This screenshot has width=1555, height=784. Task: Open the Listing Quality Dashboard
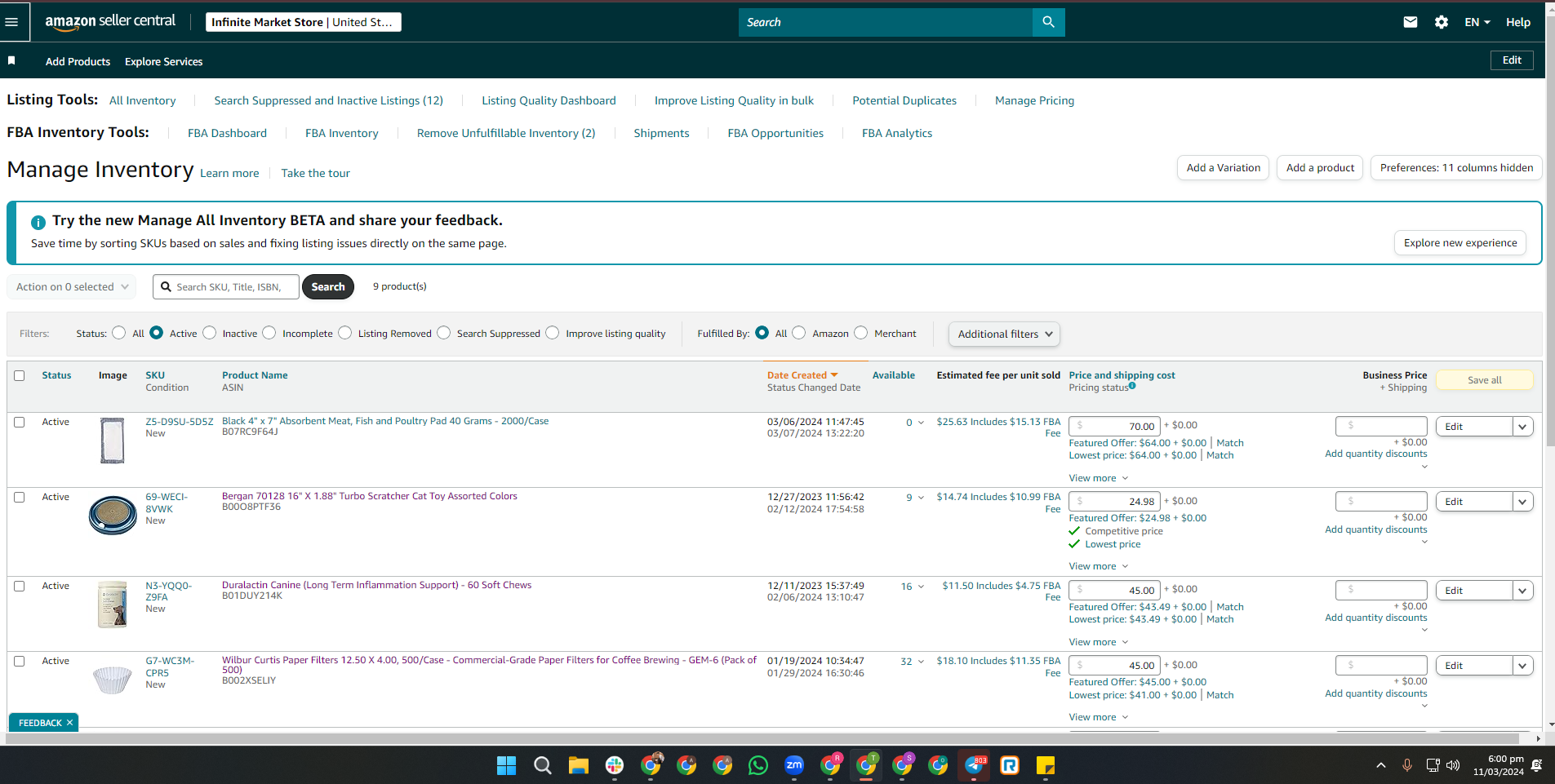(549, 100)
